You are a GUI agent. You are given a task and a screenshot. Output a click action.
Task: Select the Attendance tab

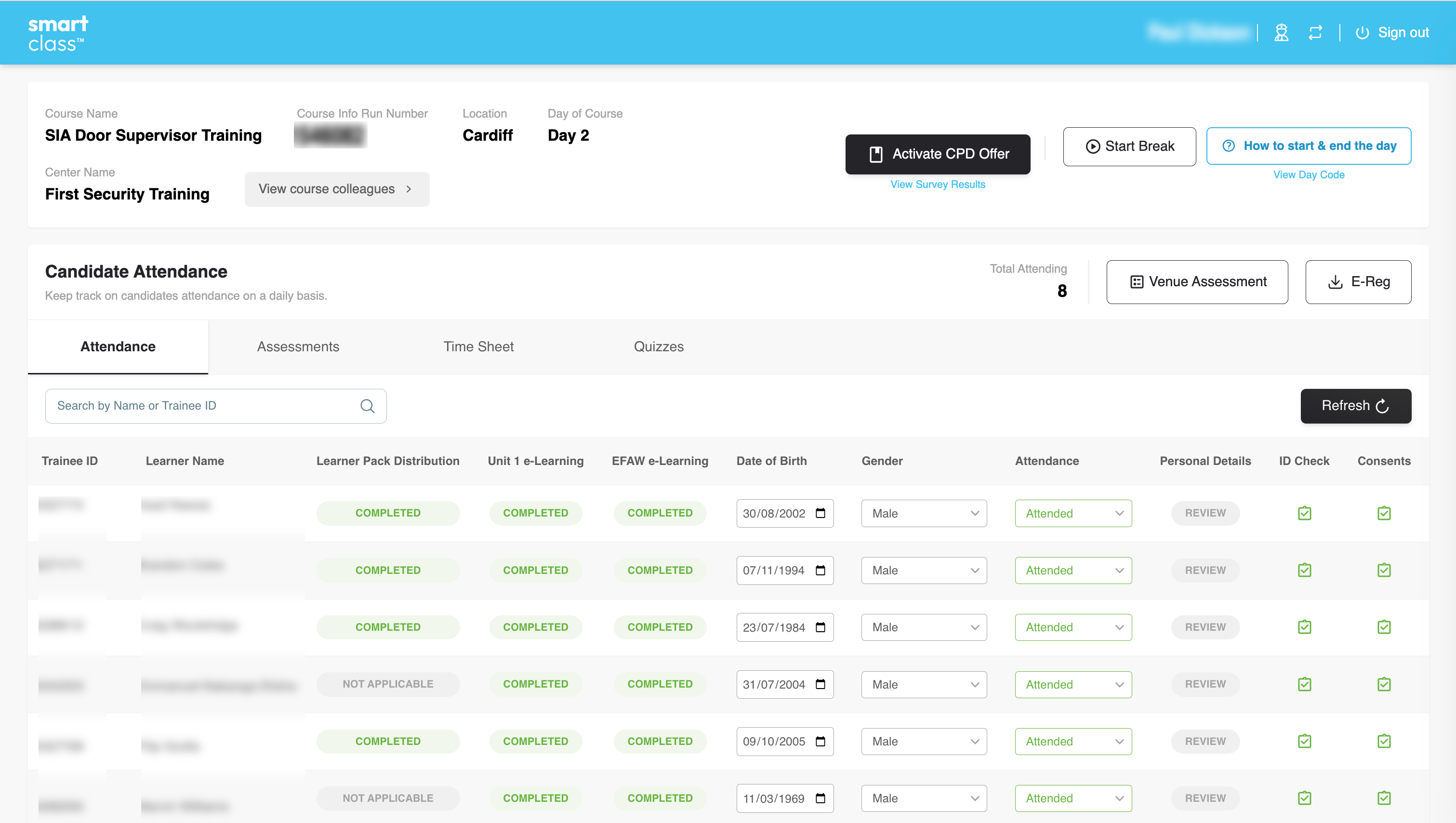[x=118, y=346]
